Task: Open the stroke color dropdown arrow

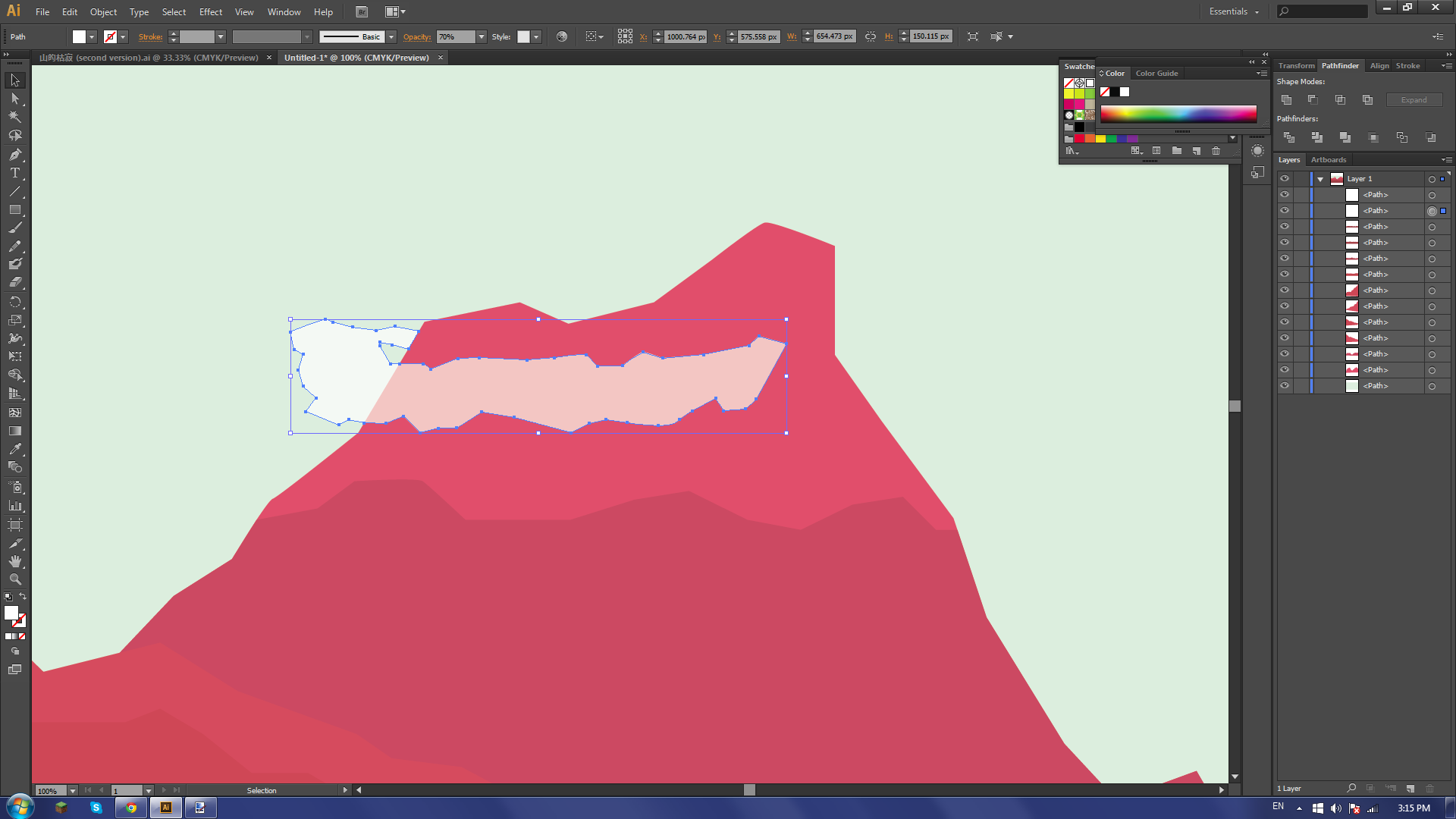Action: point(123,36)
